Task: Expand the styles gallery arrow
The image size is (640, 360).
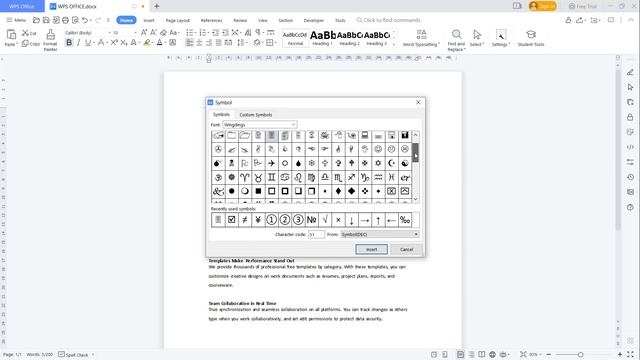Action: (x=394, y=44)
